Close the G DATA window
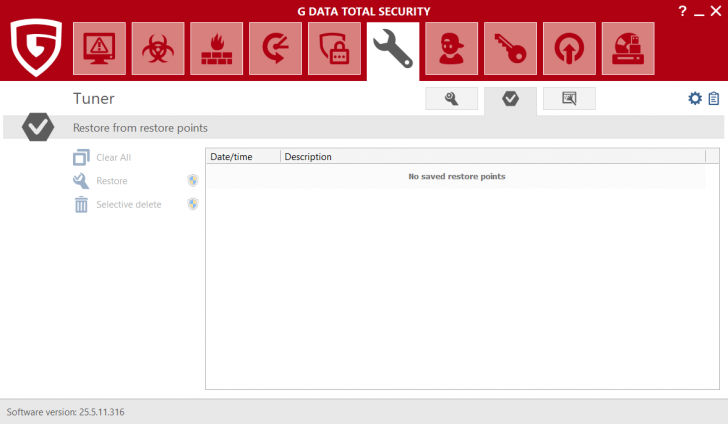The height and width of the screenshot is (424, 728). 716,11
